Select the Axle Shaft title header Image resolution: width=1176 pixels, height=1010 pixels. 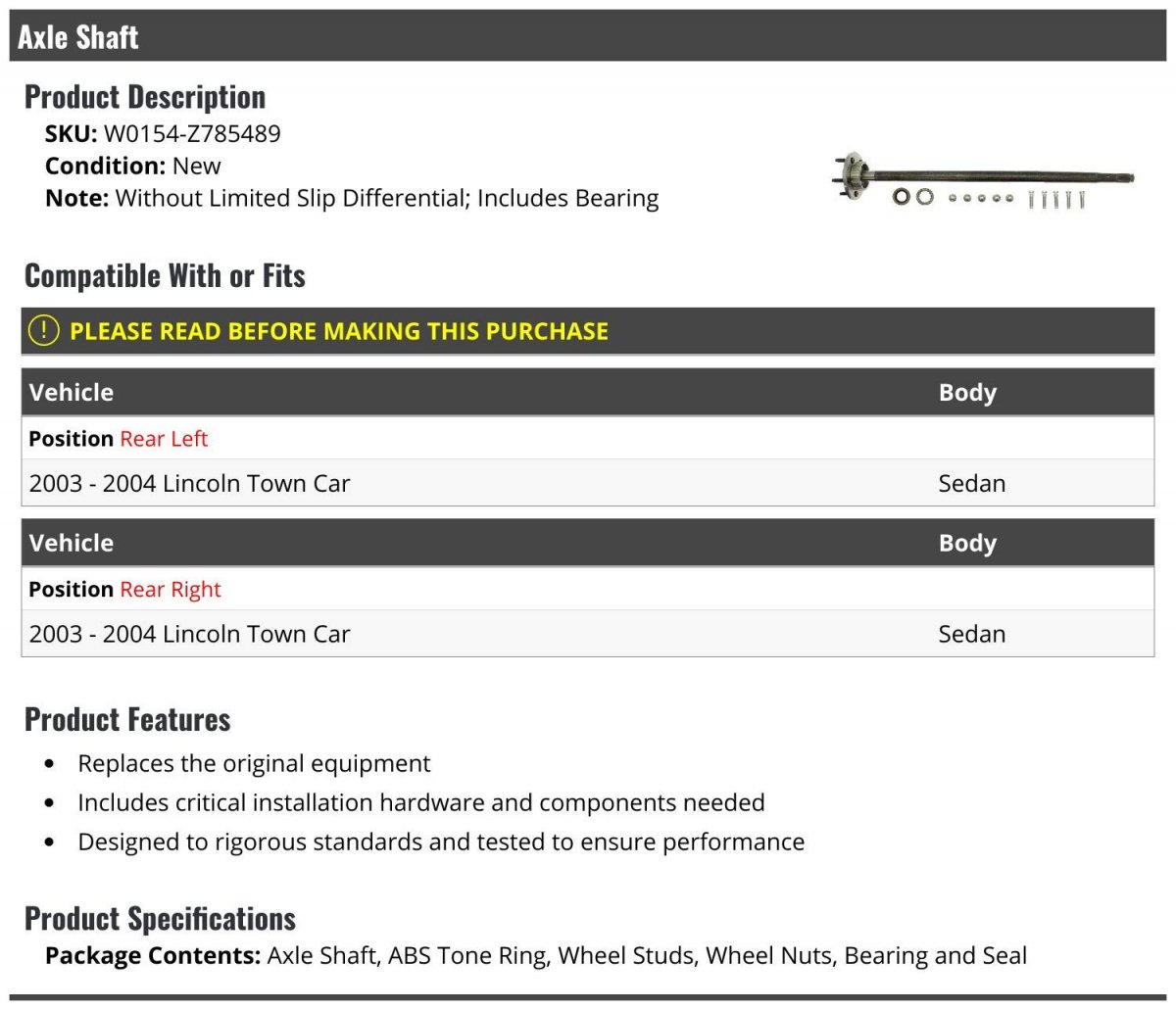(x=78, y=37)
